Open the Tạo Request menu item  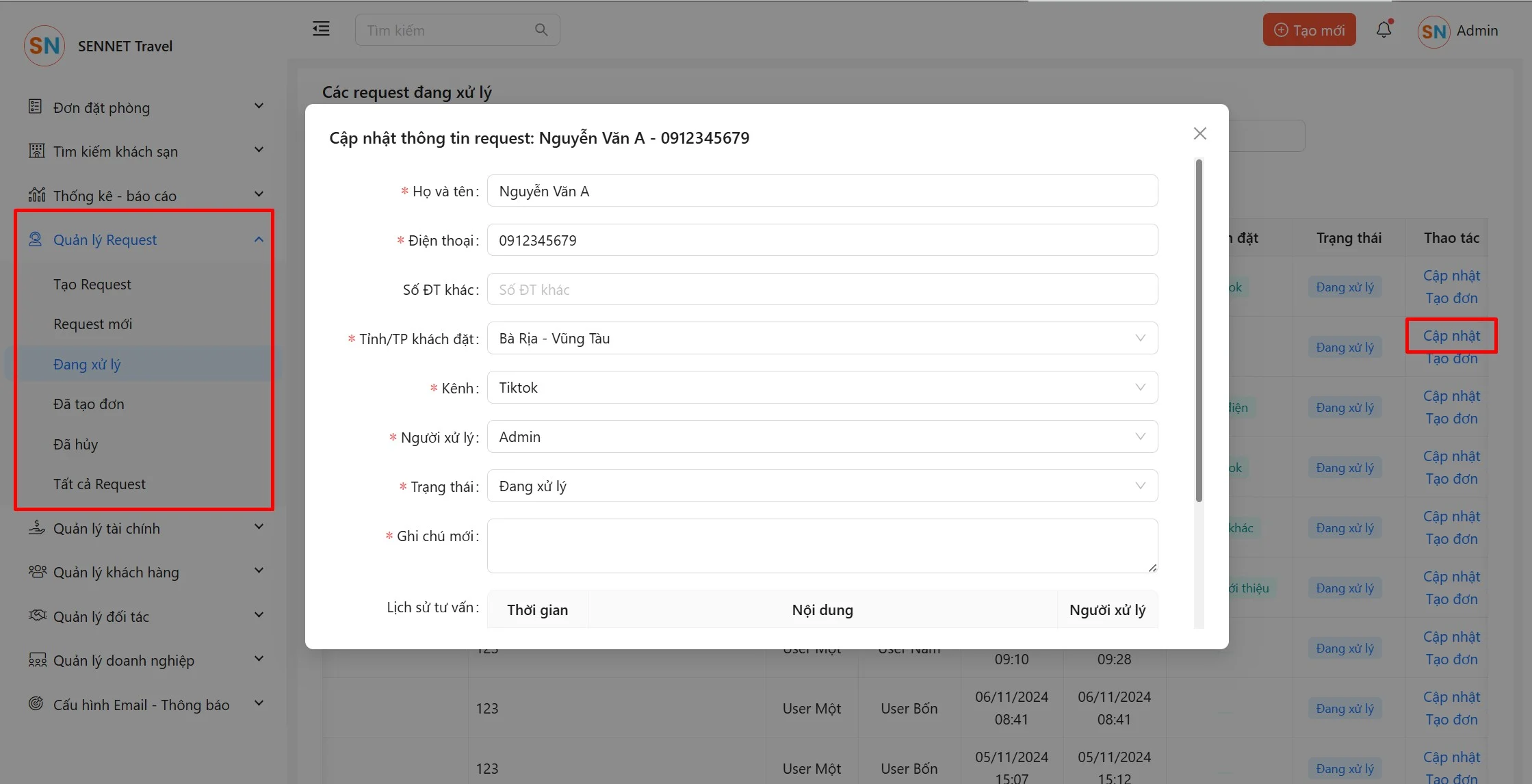92,284
